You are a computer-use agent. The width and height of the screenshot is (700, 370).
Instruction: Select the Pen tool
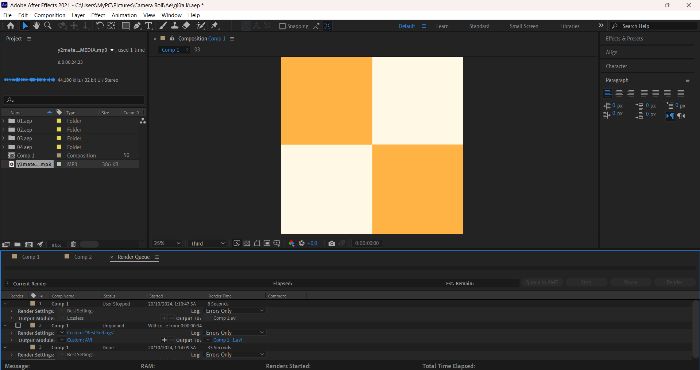pyautogui.click(x=138, y=26)
